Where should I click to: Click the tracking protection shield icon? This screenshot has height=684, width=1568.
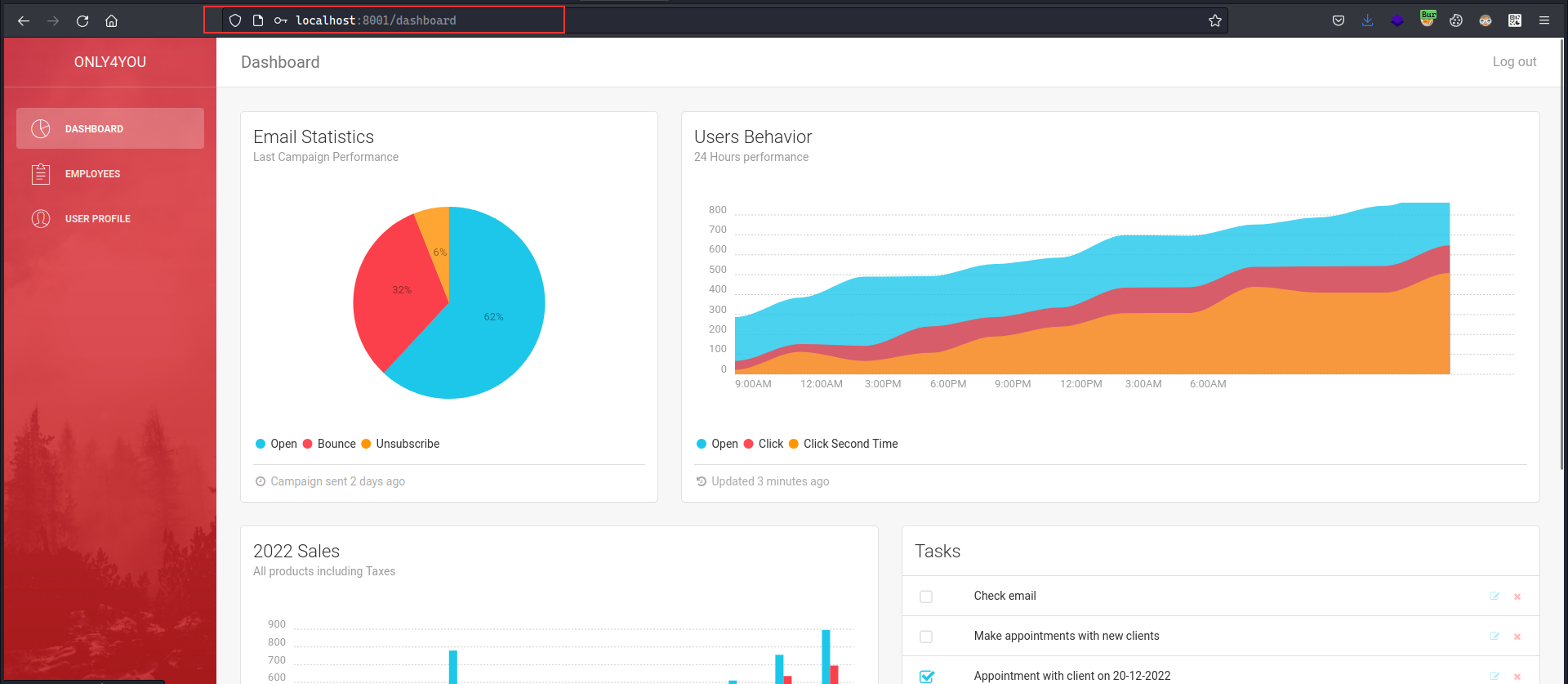point(235,20)
